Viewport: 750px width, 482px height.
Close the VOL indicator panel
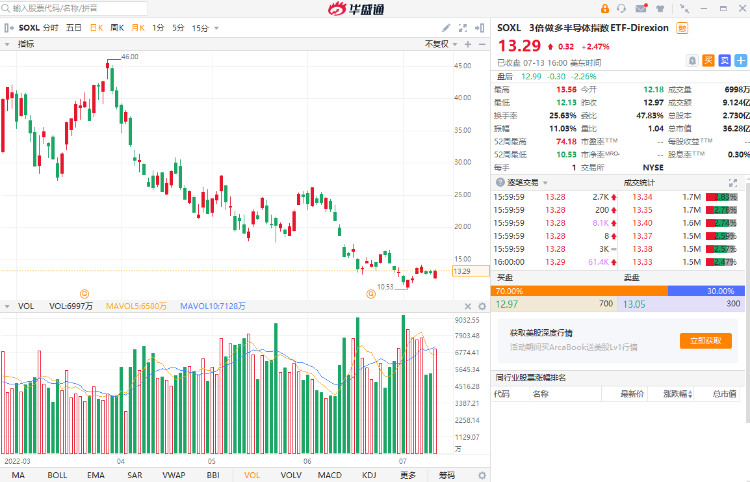point(468,307)
